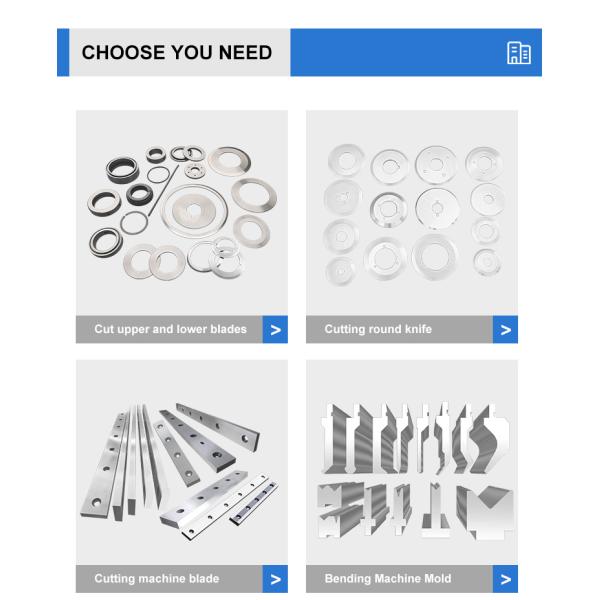Click the blue banner beside the heading

[x=416, y=52]
